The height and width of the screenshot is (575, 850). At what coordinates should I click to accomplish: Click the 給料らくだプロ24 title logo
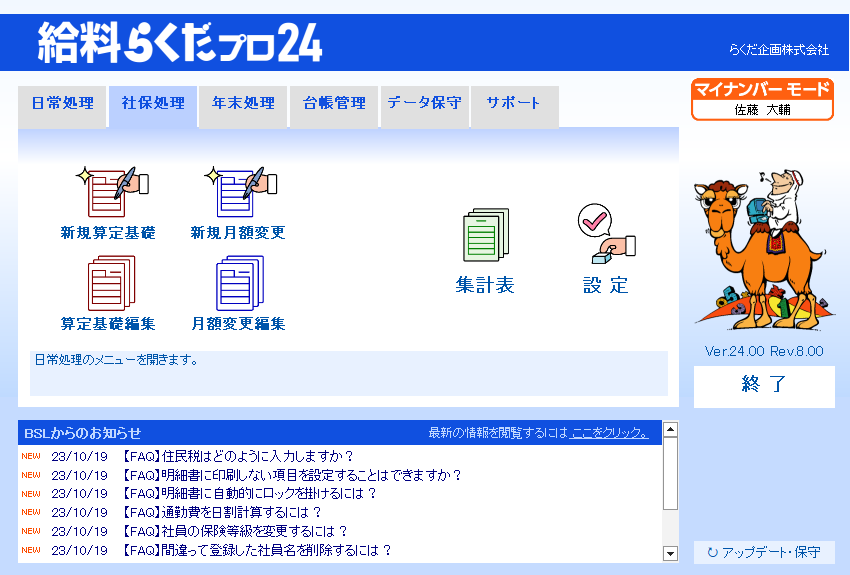tap(180, 42)
